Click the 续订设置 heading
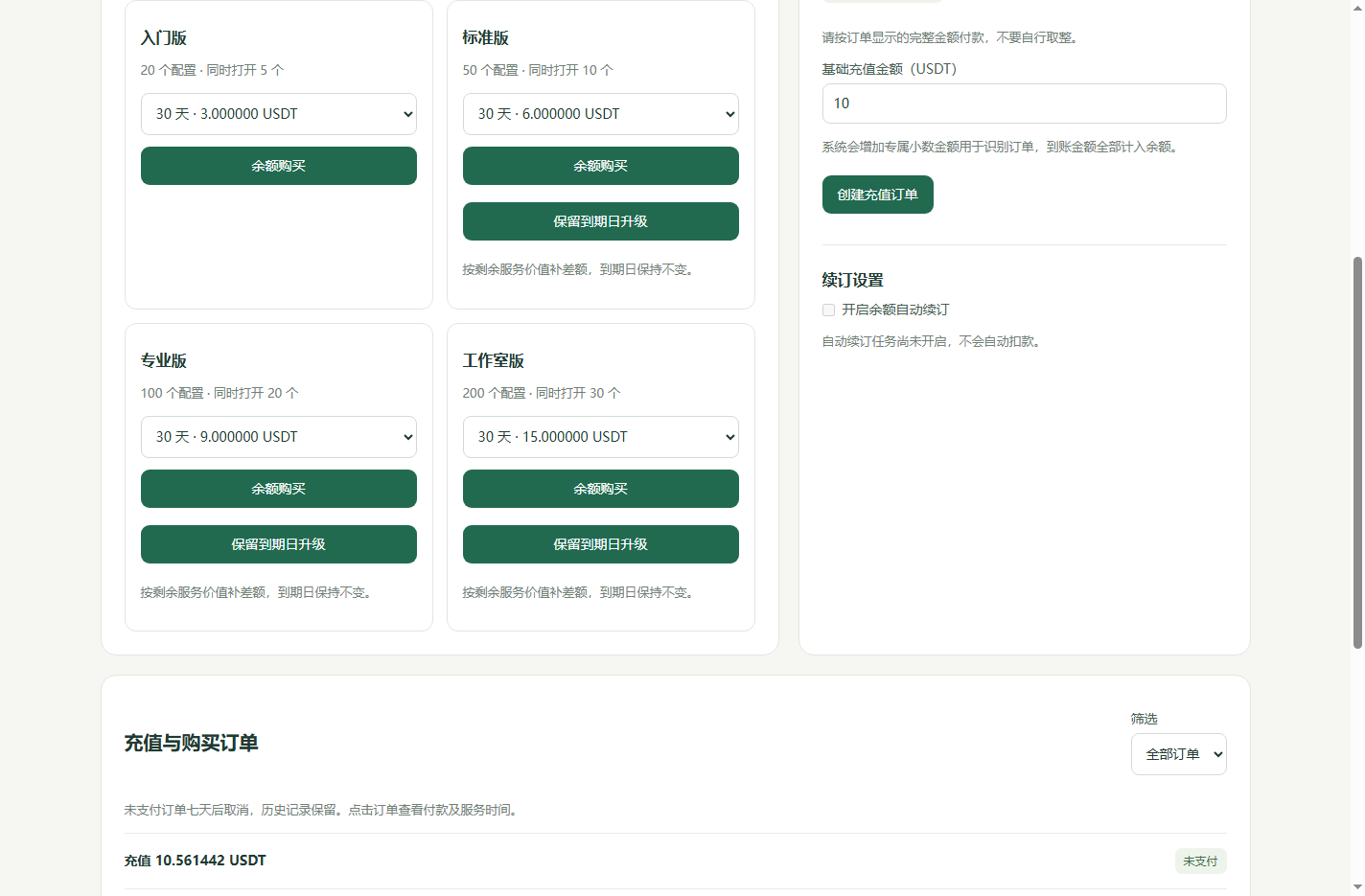The height and width of the screenshot is (896, 1365). [853, 281]
